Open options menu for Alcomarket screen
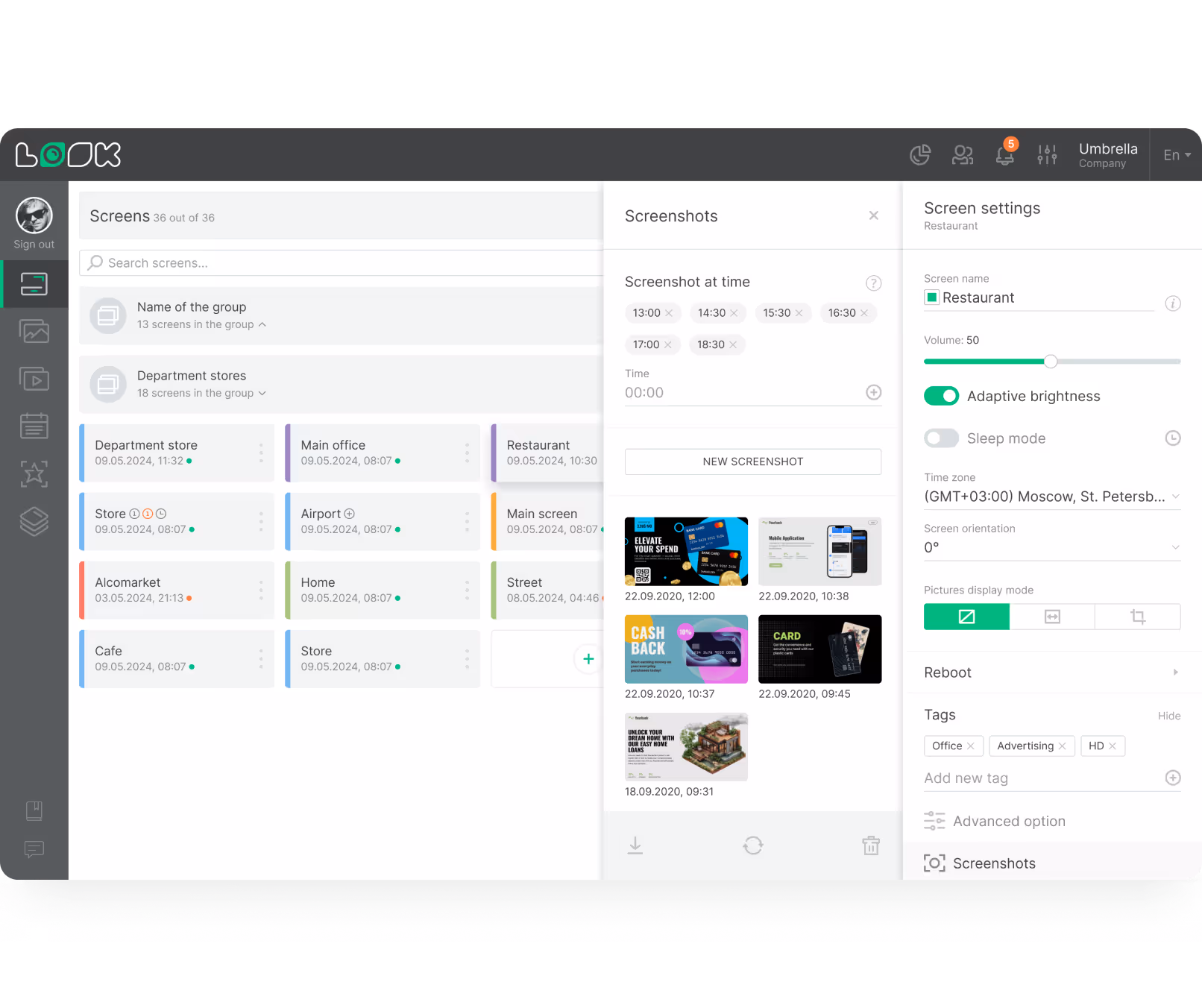Viewport: 1202px width, 1008px height. (261, 590)
